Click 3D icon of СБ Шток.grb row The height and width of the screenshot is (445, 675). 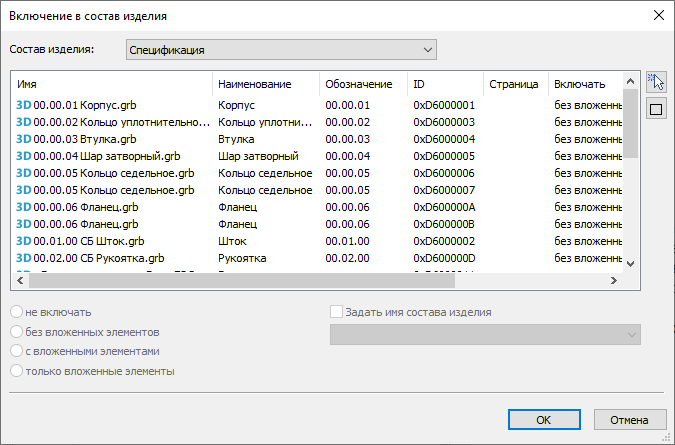24,241
